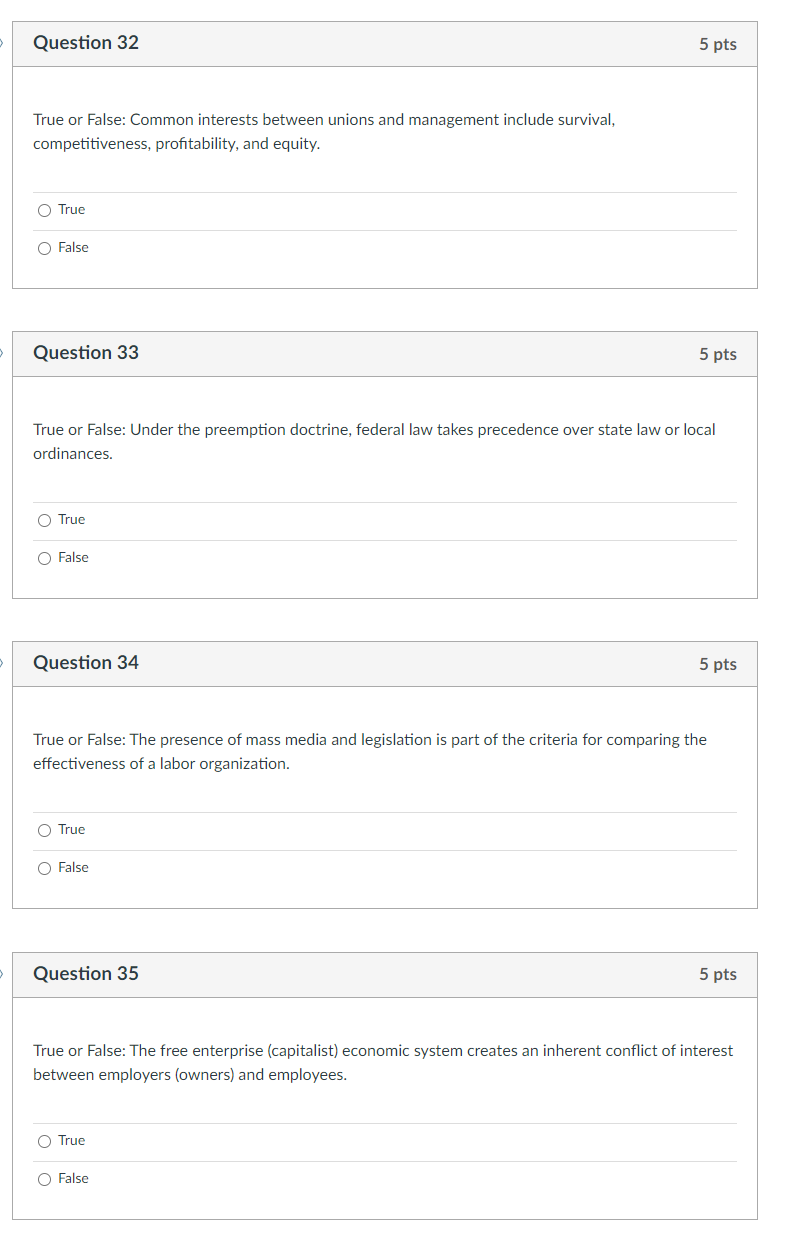
Task: Select False for Question 35
Action: coord(44,1178)
